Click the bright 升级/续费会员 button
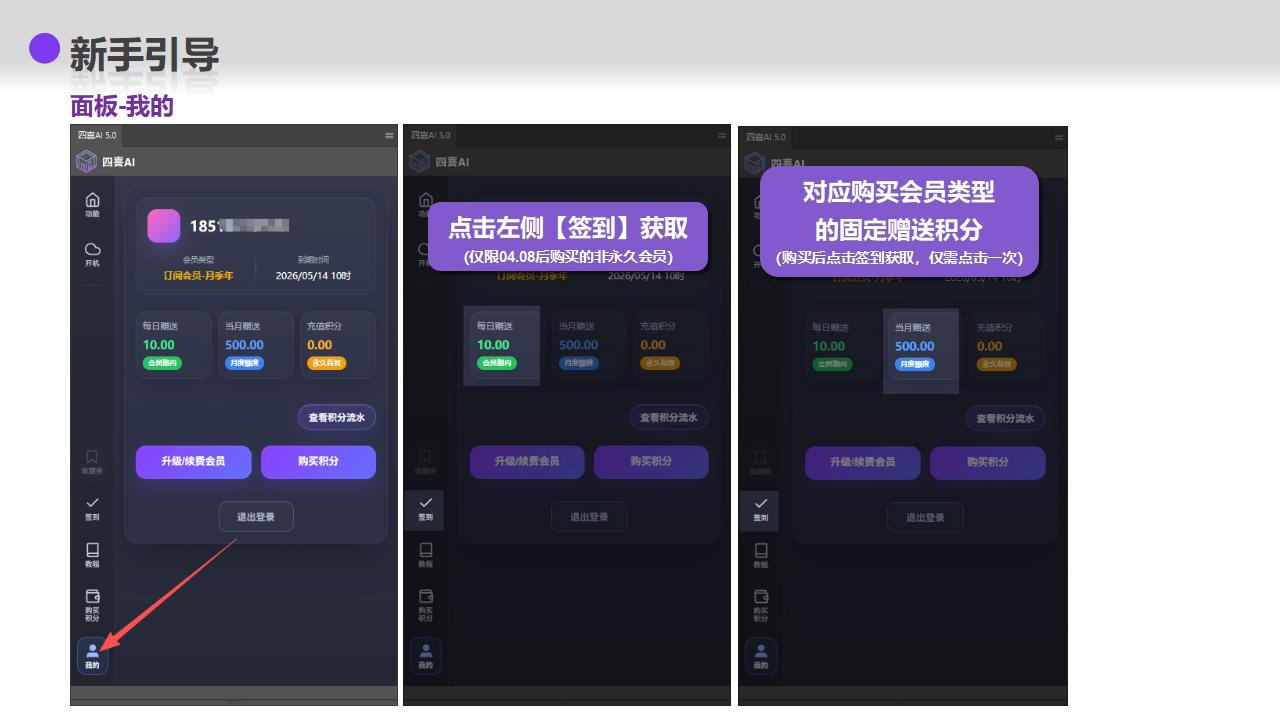 [193, 462]
